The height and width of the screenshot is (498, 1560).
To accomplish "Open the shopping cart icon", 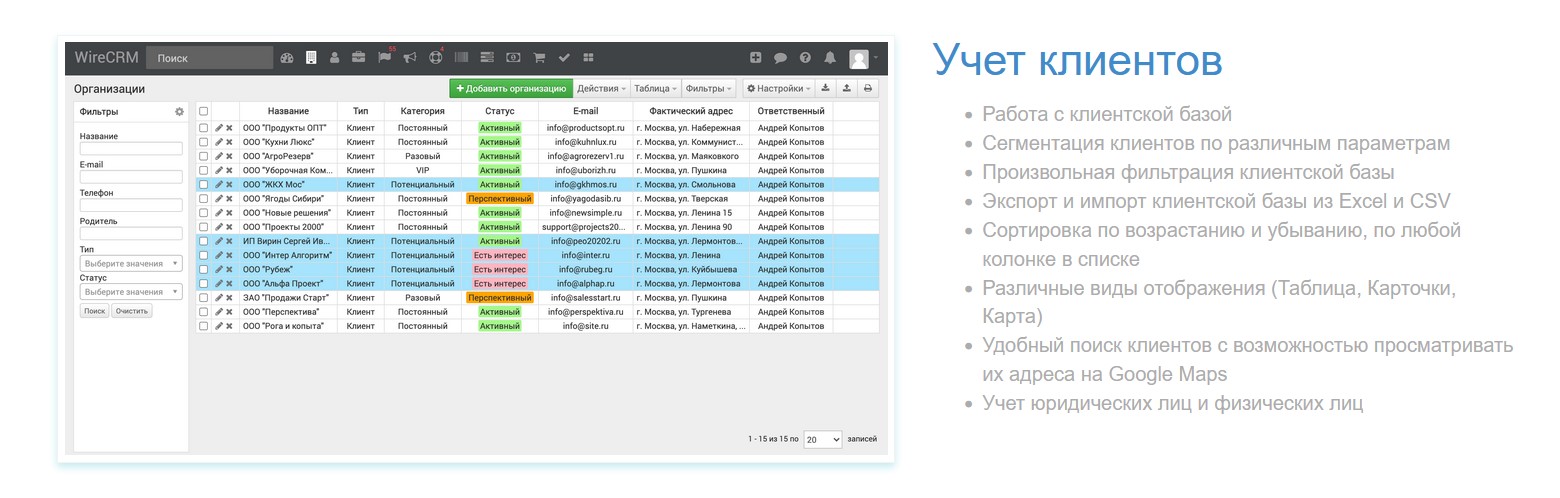I will pos(539,58).
